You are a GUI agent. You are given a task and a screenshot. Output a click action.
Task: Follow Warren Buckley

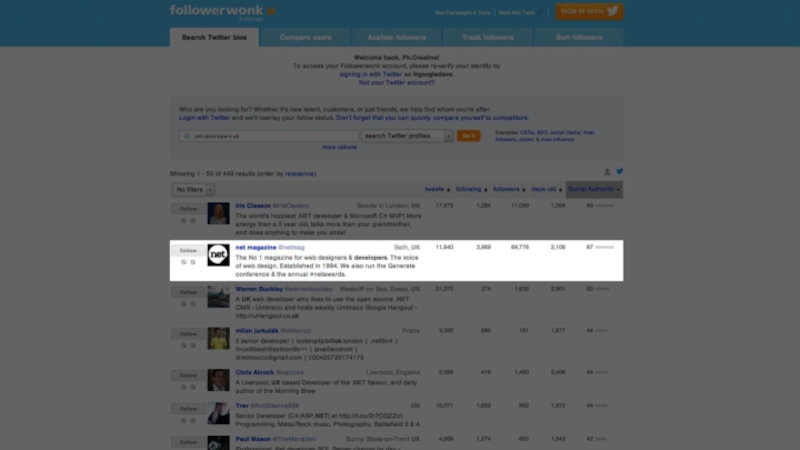pyautogui.click(x=188, y=292)
